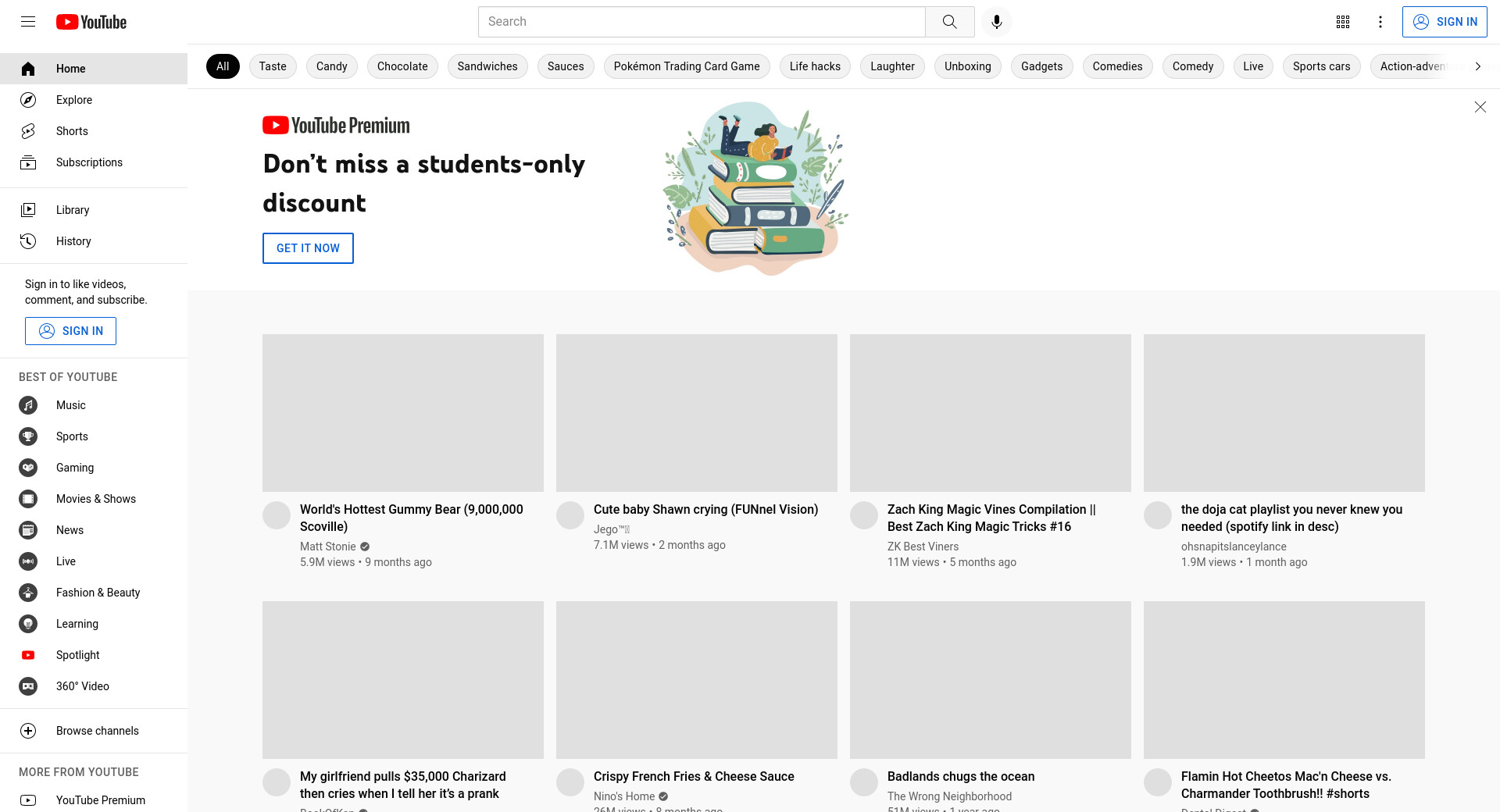Select the Sauces filter chip
This screenshot has height=812, width=1500.
pyautogui.click(x=566, y=66)
